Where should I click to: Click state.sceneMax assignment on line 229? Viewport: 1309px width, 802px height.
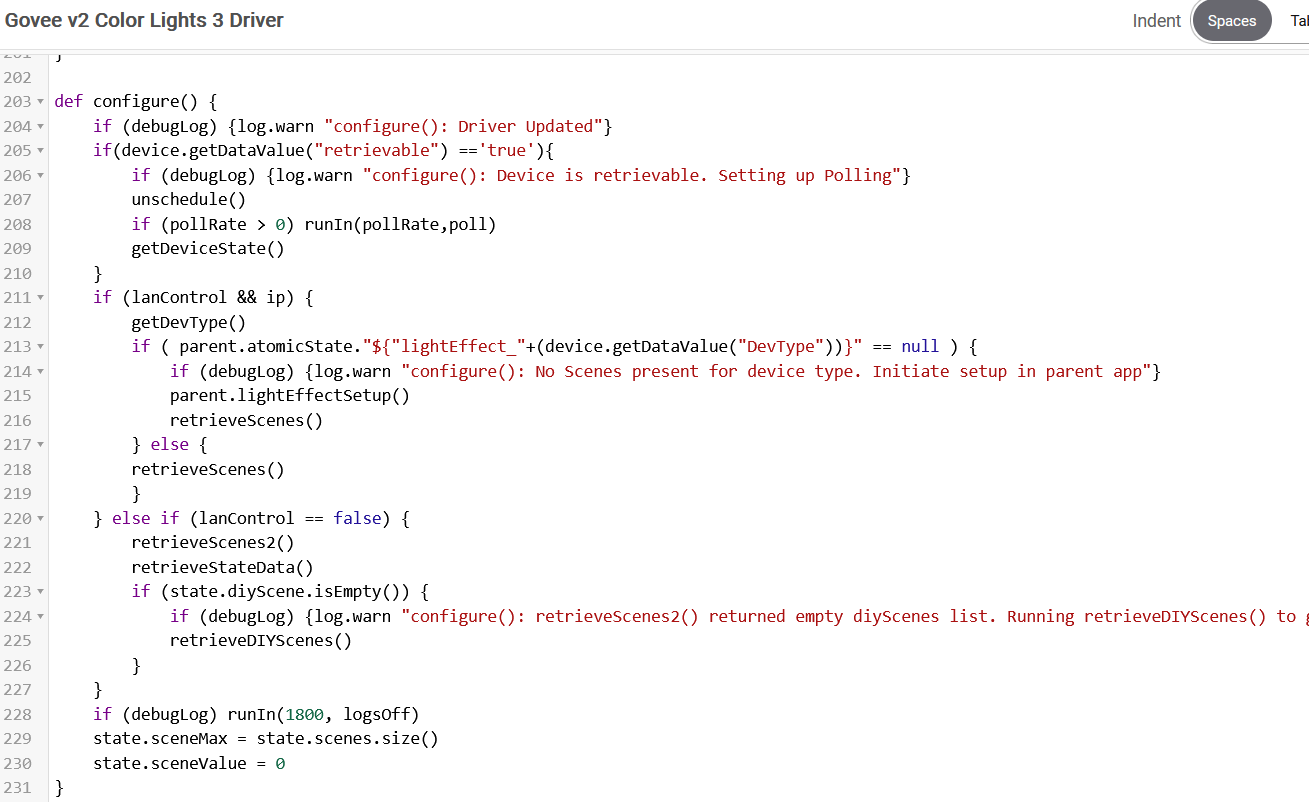[x=266, y=738]
